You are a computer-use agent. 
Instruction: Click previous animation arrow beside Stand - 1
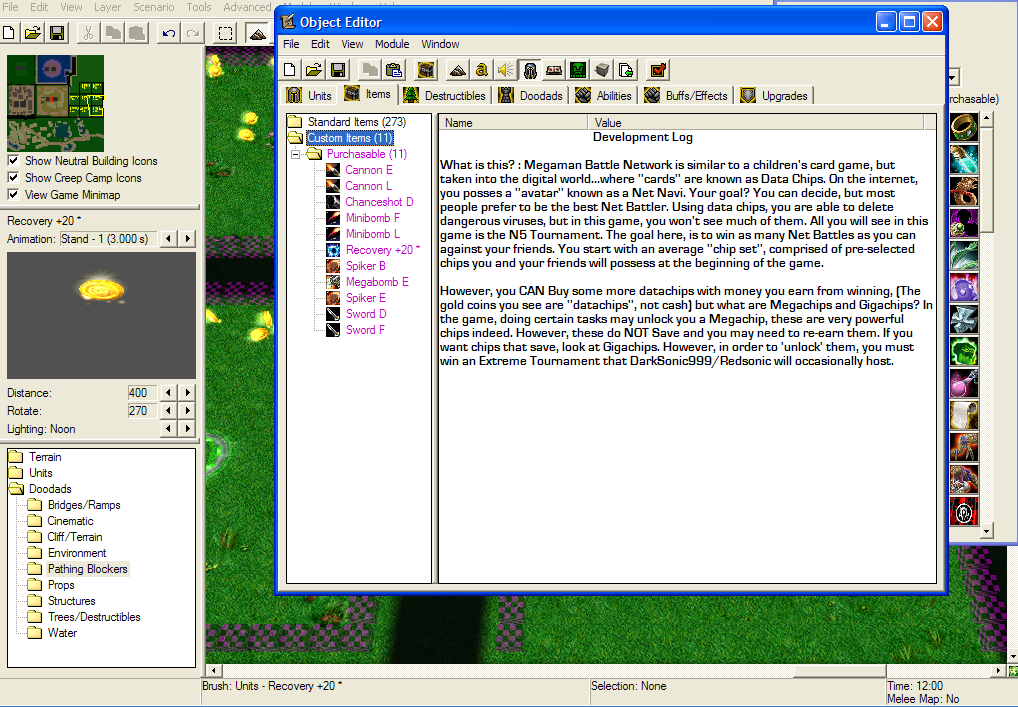tap(169, 238)
